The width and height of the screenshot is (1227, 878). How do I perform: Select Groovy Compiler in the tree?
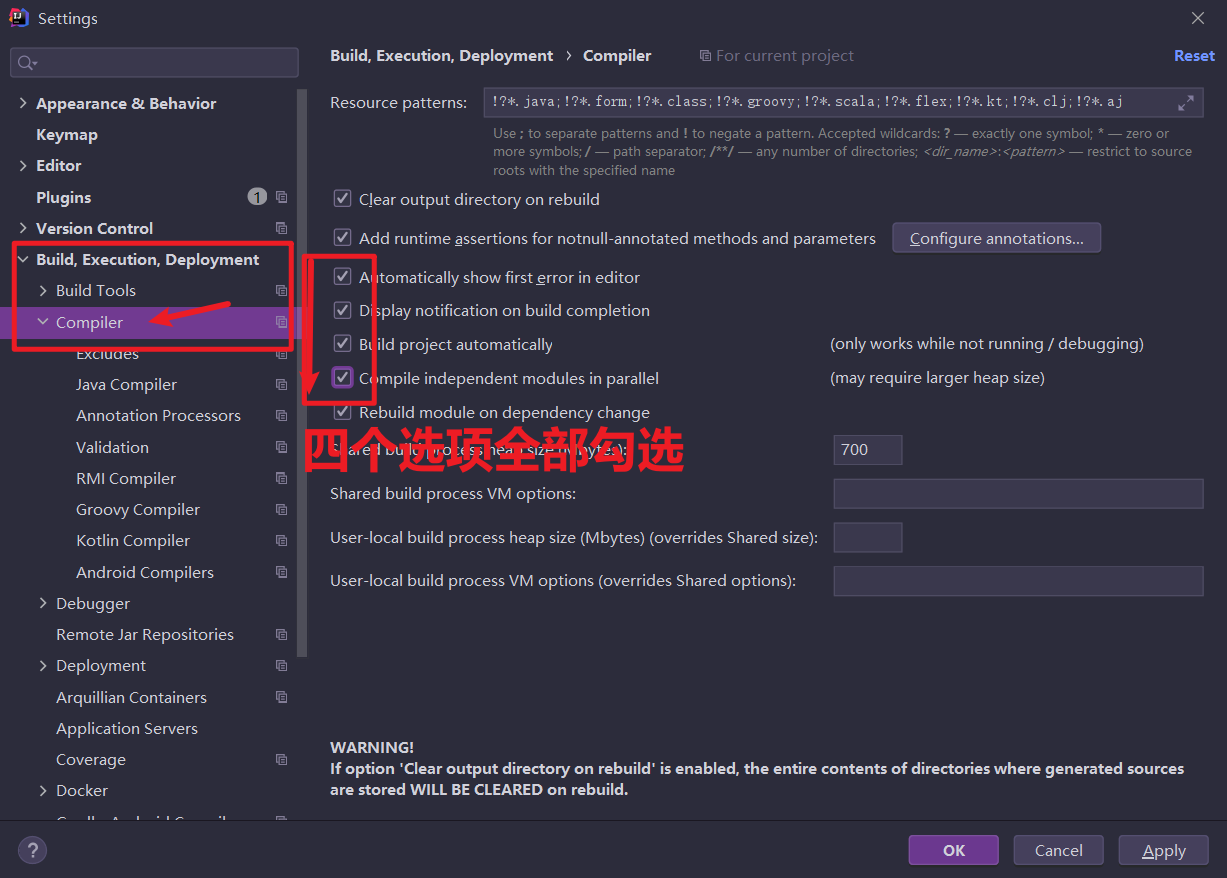[x=138, y=510]
